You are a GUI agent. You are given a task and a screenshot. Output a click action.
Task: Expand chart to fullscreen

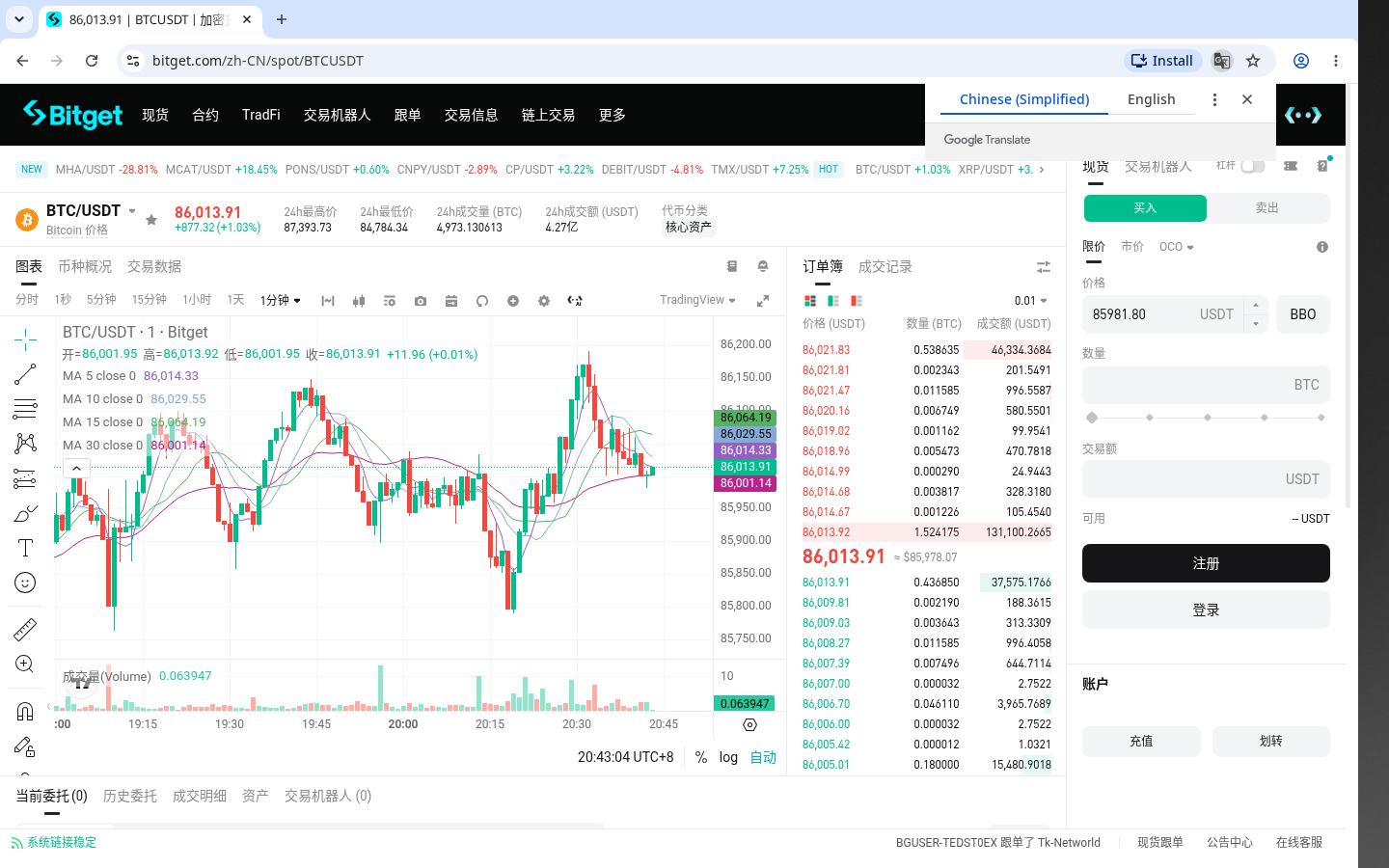(x=763, y=301)
